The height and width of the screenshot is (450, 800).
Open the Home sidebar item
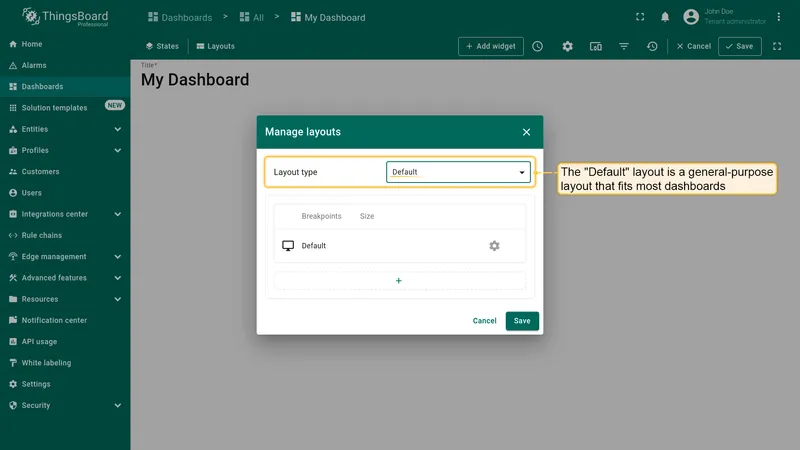tap(65, 44)
